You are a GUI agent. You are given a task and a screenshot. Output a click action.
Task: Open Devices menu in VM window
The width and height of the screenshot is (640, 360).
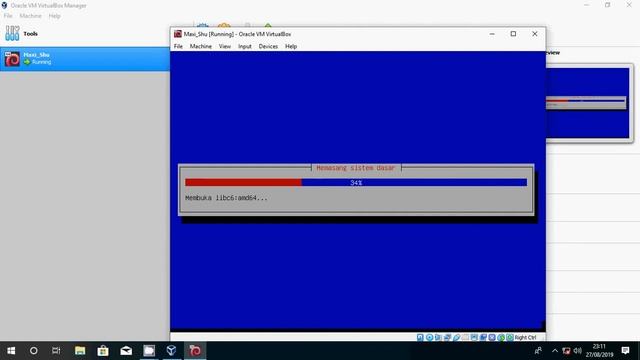point(268,47)
